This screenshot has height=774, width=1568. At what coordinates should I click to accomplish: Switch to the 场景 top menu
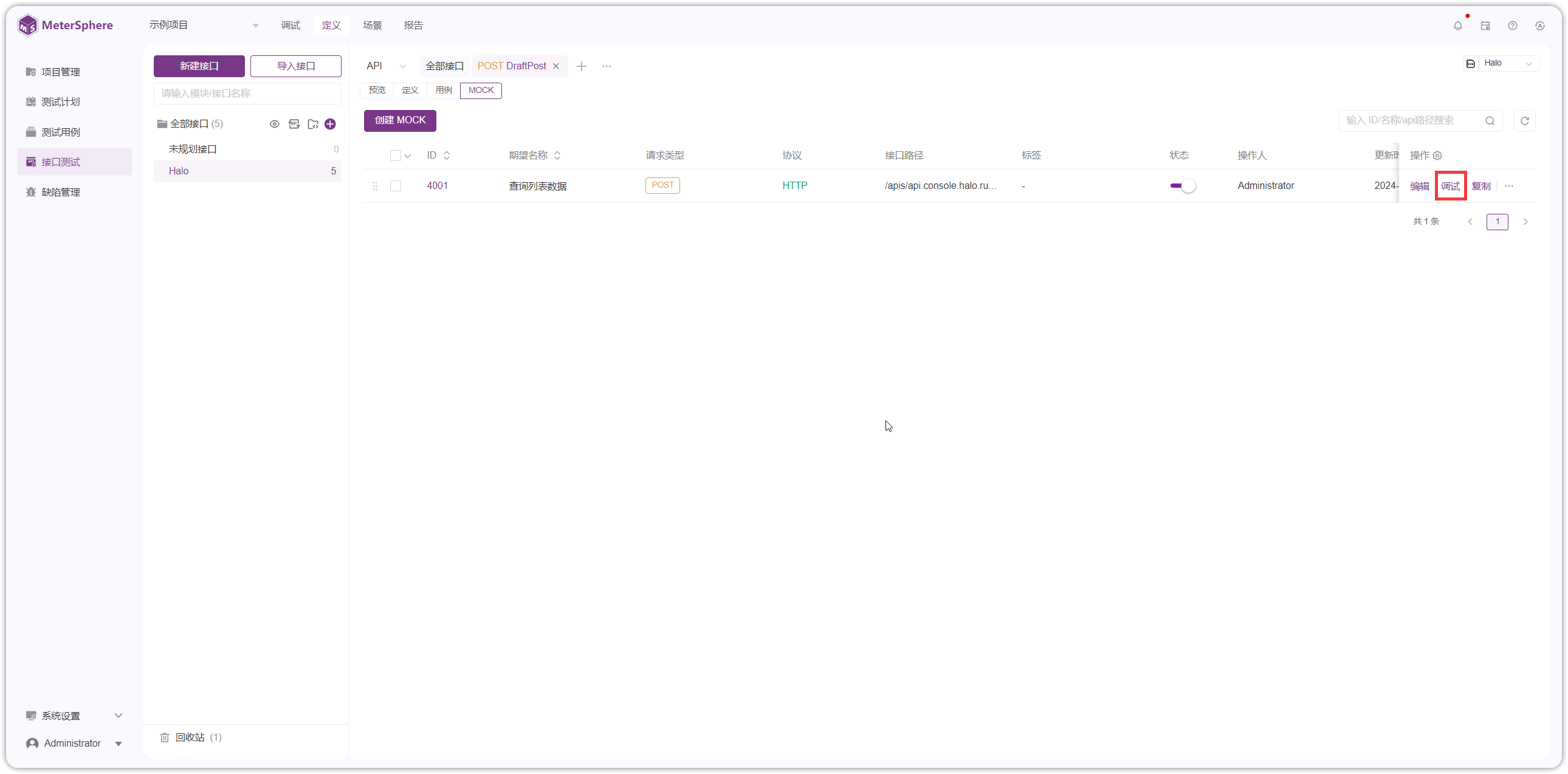(373, 26)
